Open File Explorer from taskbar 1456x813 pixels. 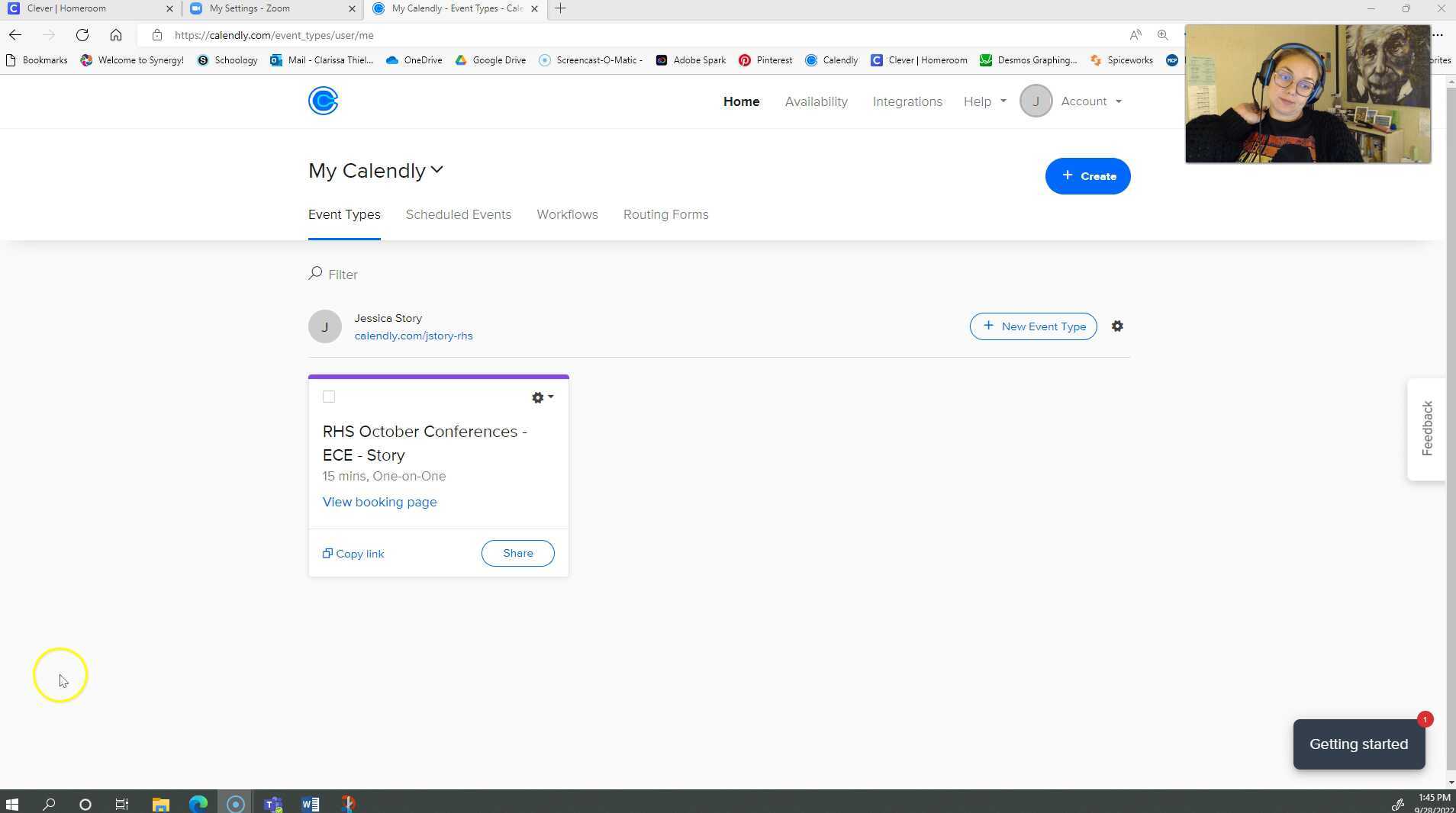point(160,804)
